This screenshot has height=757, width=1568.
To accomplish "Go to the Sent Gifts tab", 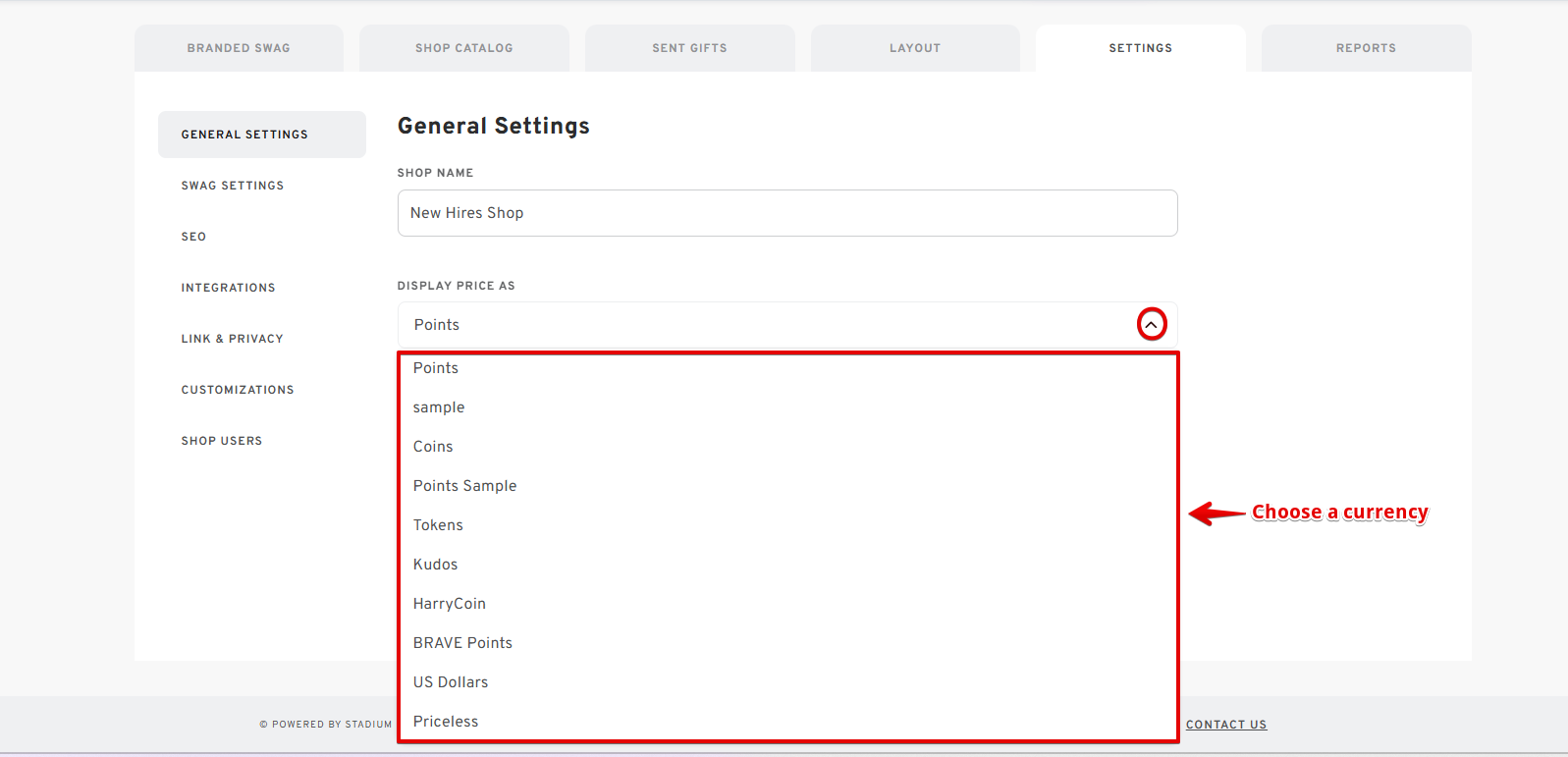I will coord(689,48).
